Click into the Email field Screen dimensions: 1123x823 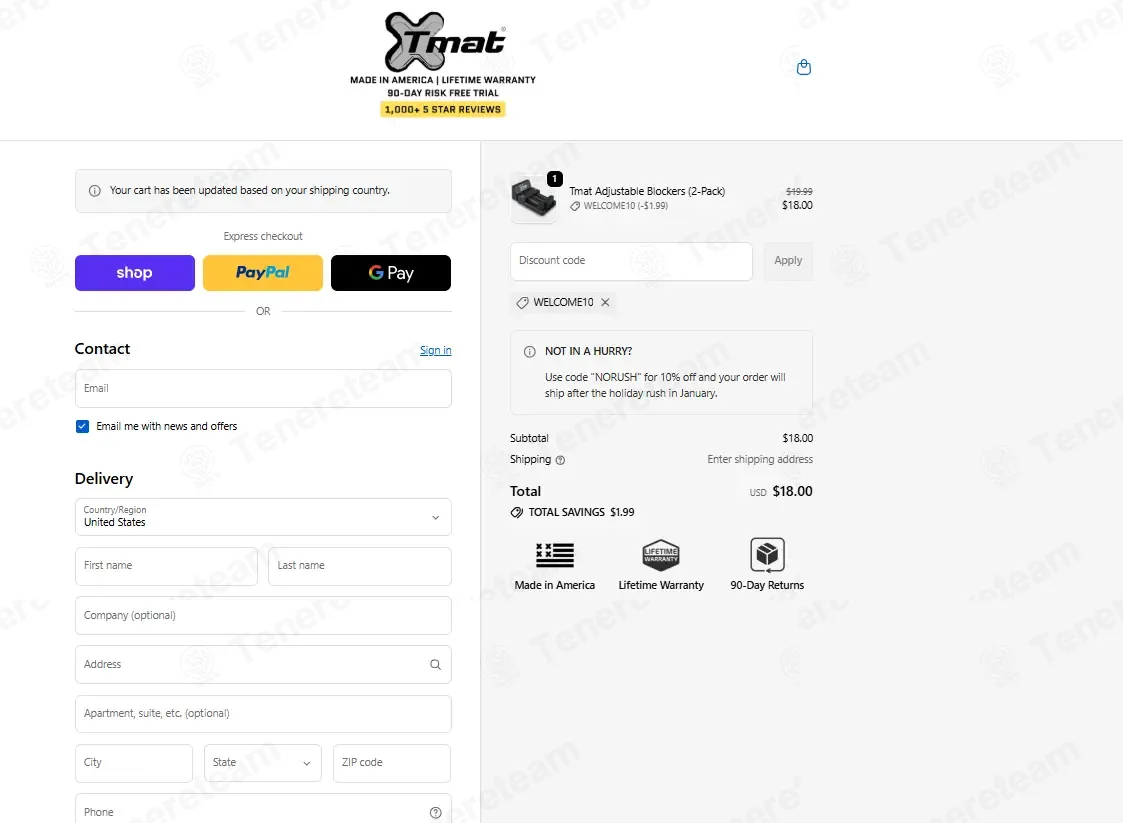263,388
